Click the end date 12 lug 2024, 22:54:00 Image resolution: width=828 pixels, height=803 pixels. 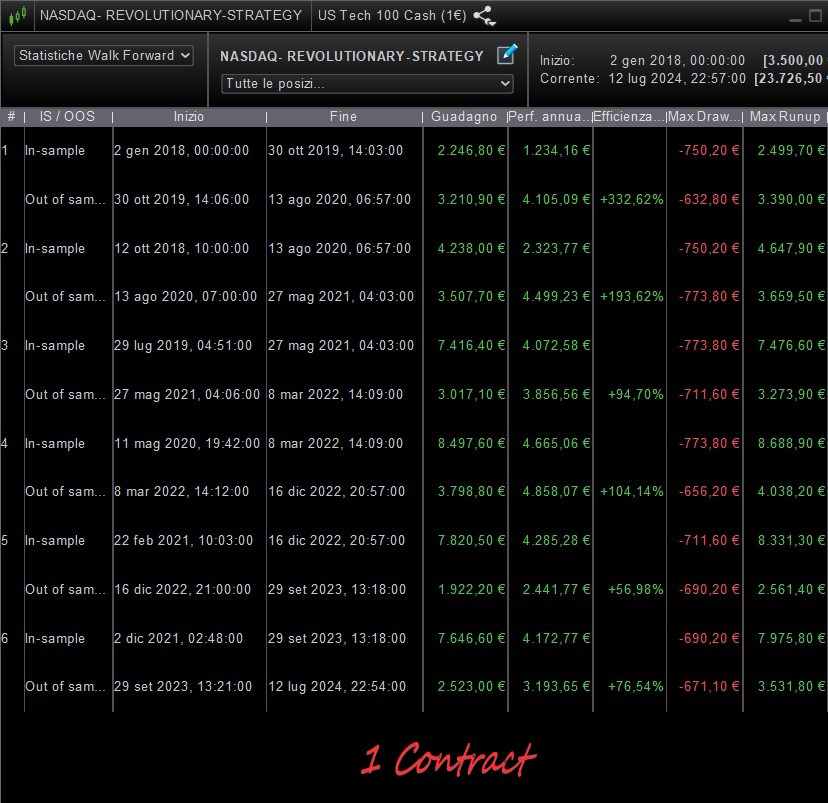pyautogui.click(x=337, y=686)
